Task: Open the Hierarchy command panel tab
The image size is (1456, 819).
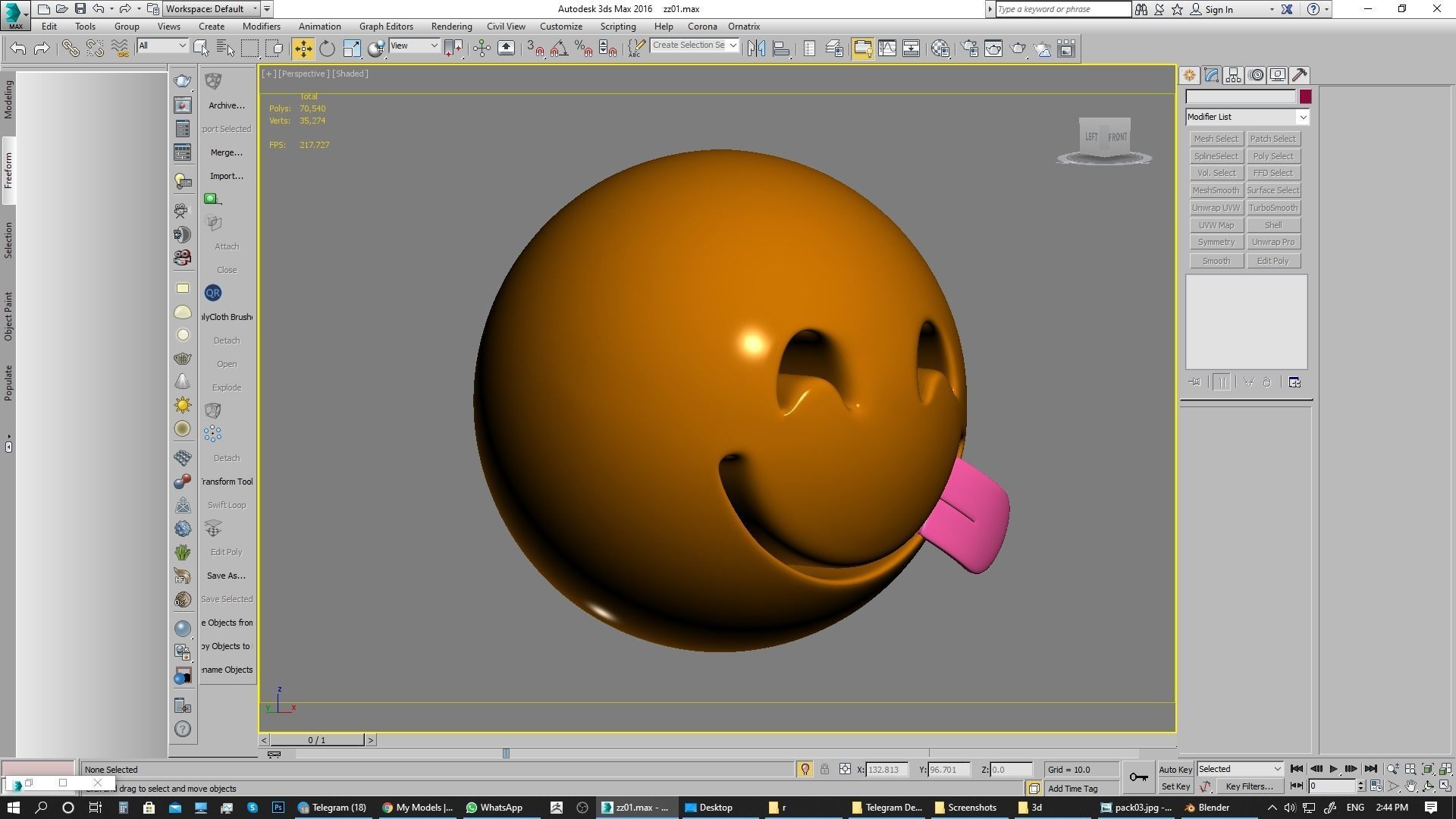Action: pyautogui.click(x=1233, y=75)
